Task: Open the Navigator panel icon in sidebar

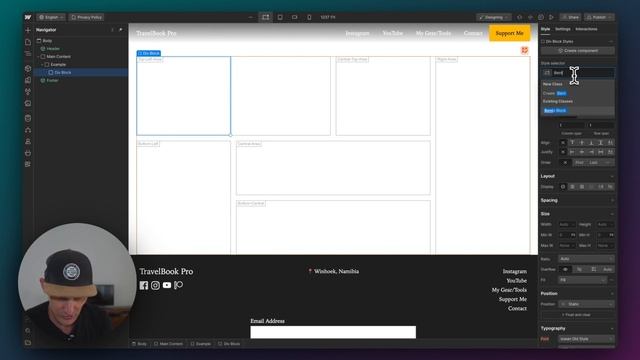Action: [28, 53]
